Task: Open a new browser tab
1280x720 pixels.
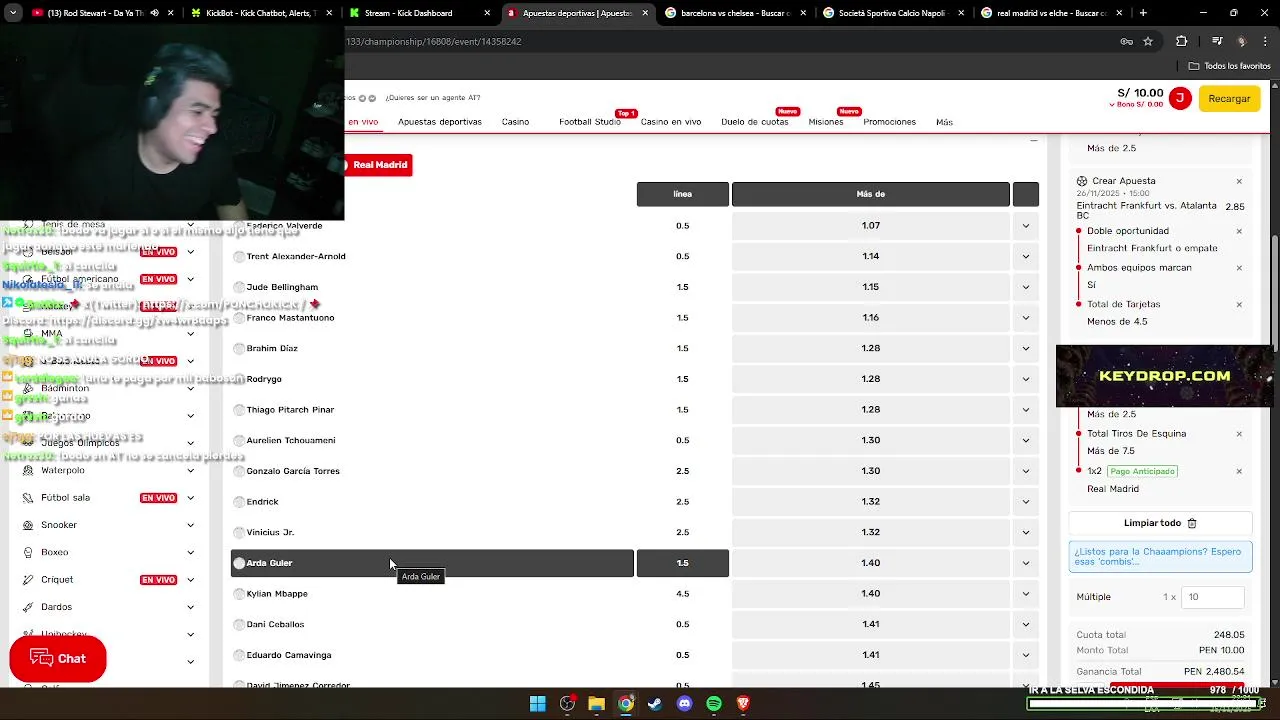Action: 1143,13
